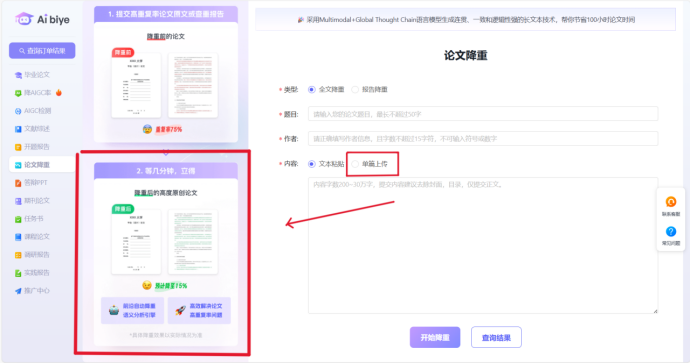Click the orange icon beside 答辩PPT
The height and width of the screenshot is (363, 690).
pos(18,183)
